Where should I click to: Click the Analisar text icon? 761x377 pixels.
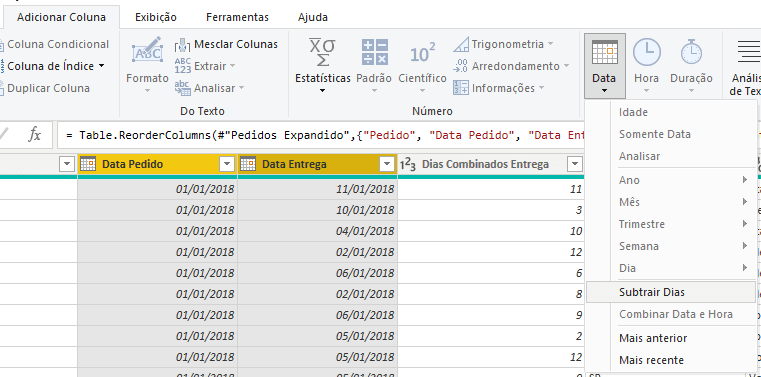tap(182, 88)
